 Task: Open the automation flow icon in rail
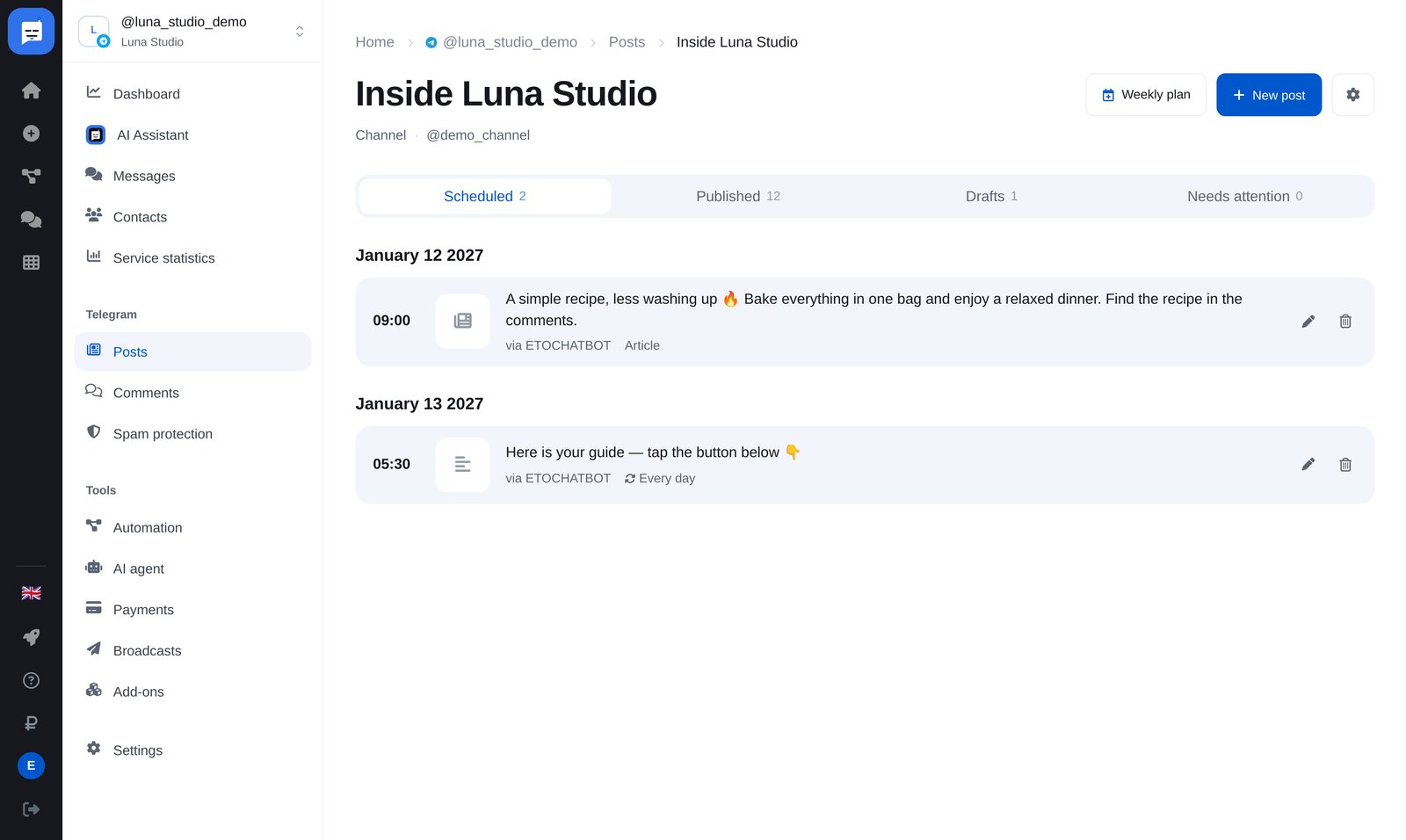pyautogui.click(x=31, y=177)
